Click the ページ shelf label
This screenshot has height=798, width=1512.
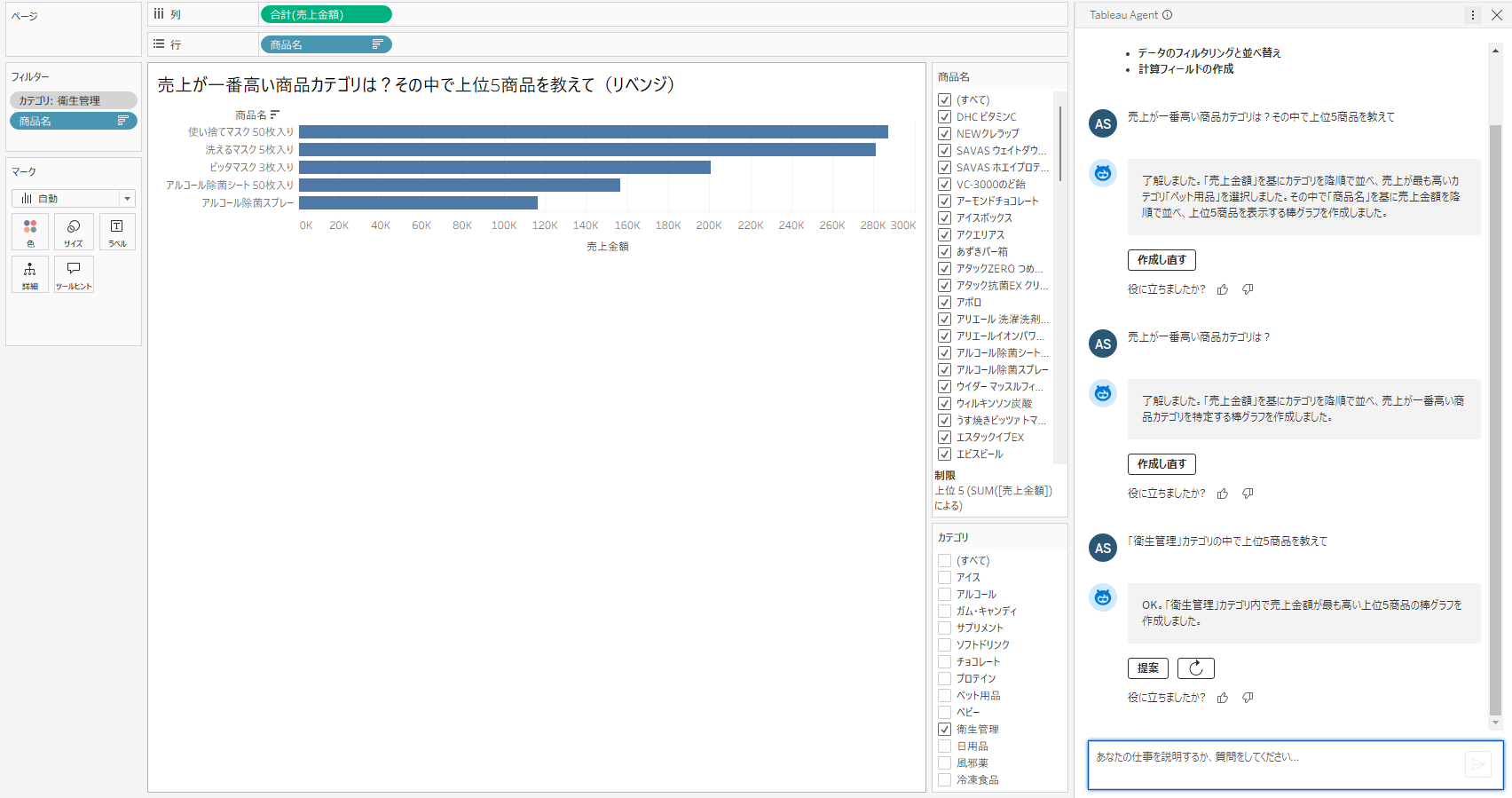pos(25,16)
